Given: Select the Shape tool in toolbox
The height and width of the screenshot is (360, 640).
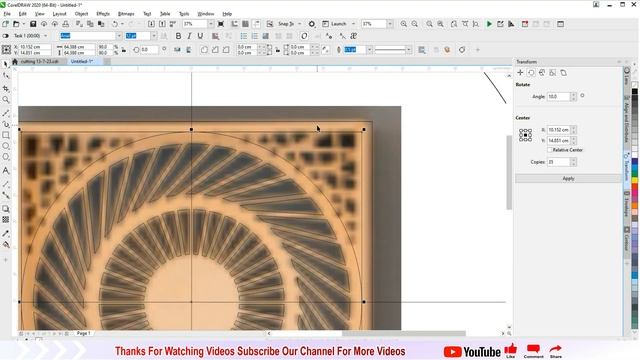Looking at the screenshot, I should point(6,76).
